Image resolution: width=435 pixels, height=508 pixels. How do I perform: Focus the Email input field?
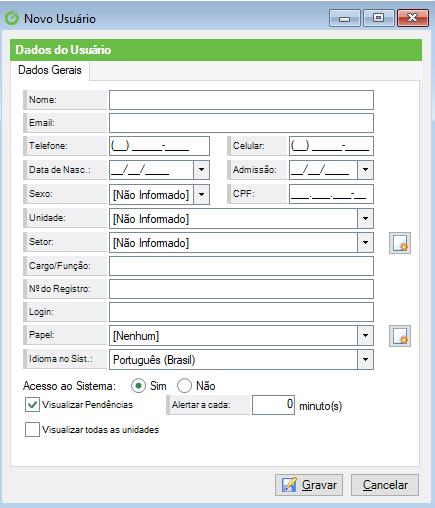(241, 123)
